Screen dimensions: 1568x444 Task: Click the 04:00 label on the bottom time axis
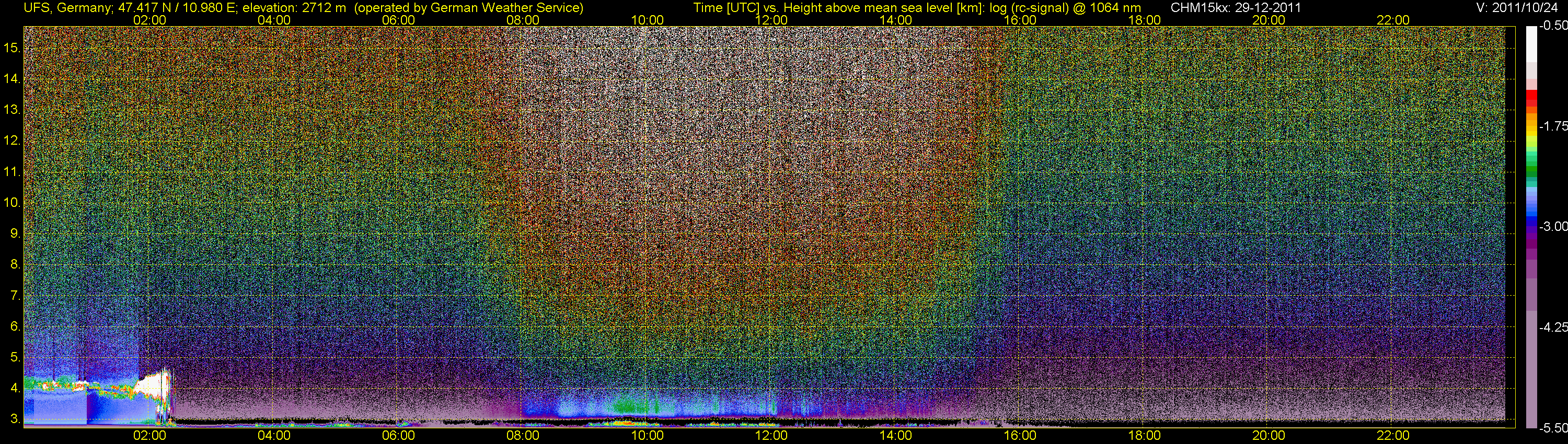click(x=274, y=436)
